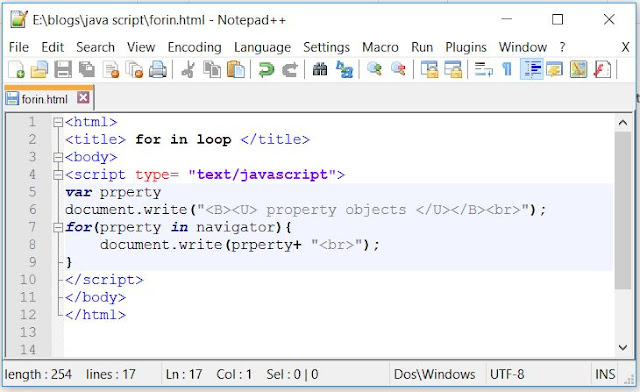Click the Save All icon

pos(87,69)
